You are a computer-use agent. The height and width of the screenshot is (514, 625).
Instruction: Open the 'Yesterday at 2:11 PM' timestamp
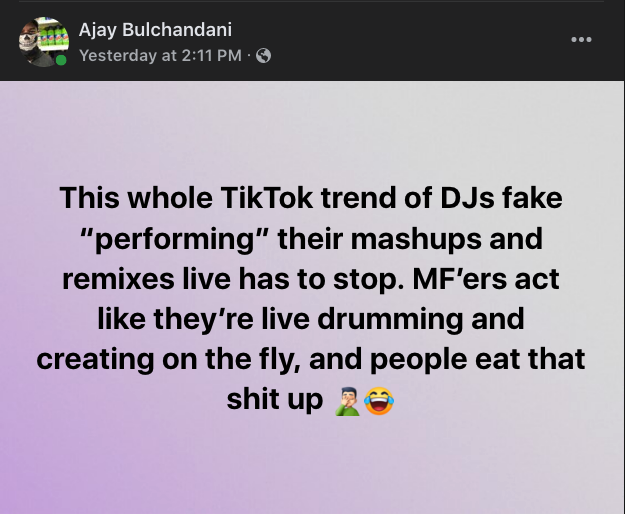click(160, 55)
